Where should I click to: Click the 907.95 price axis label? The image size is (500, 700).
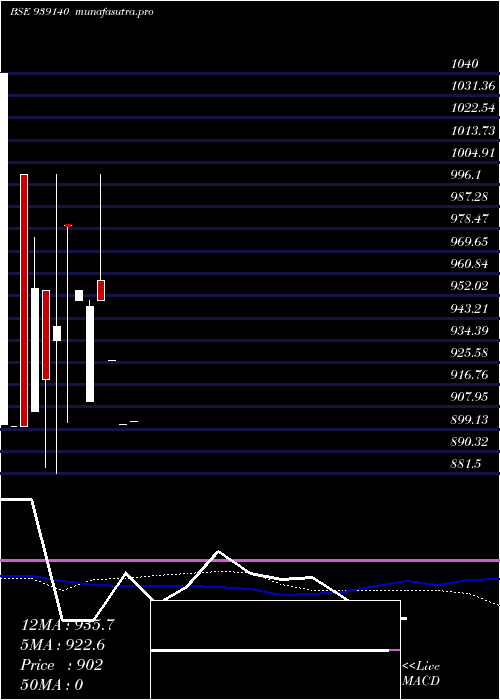click(x=469, y=397)
